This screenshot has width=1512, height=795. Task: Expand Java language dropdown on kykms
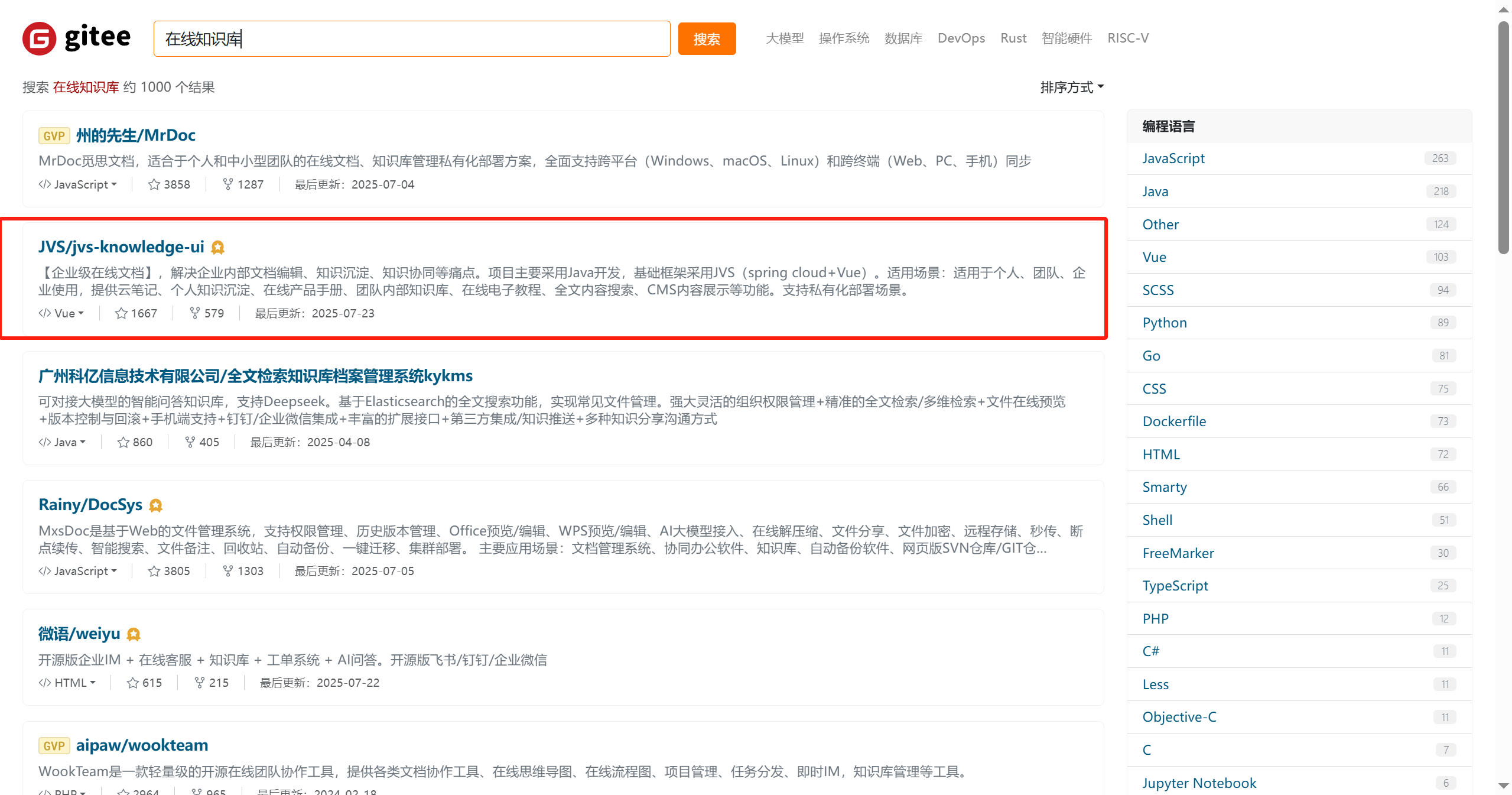pyautogui.click(x=62, y=442)
